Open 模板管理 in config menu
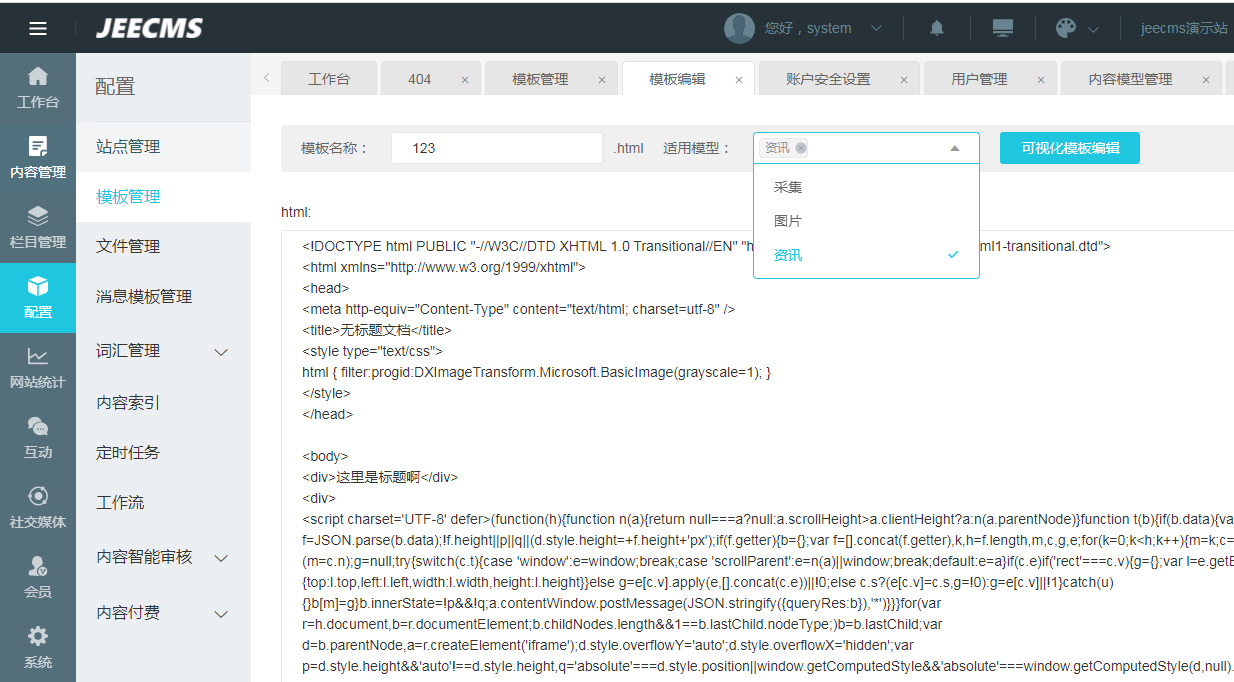 pos(163,197)
